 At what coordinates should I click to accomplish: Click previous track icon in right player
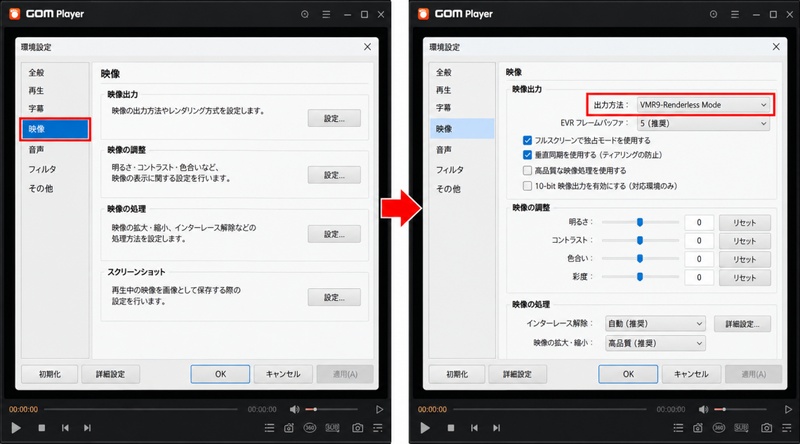pos(474,428)
